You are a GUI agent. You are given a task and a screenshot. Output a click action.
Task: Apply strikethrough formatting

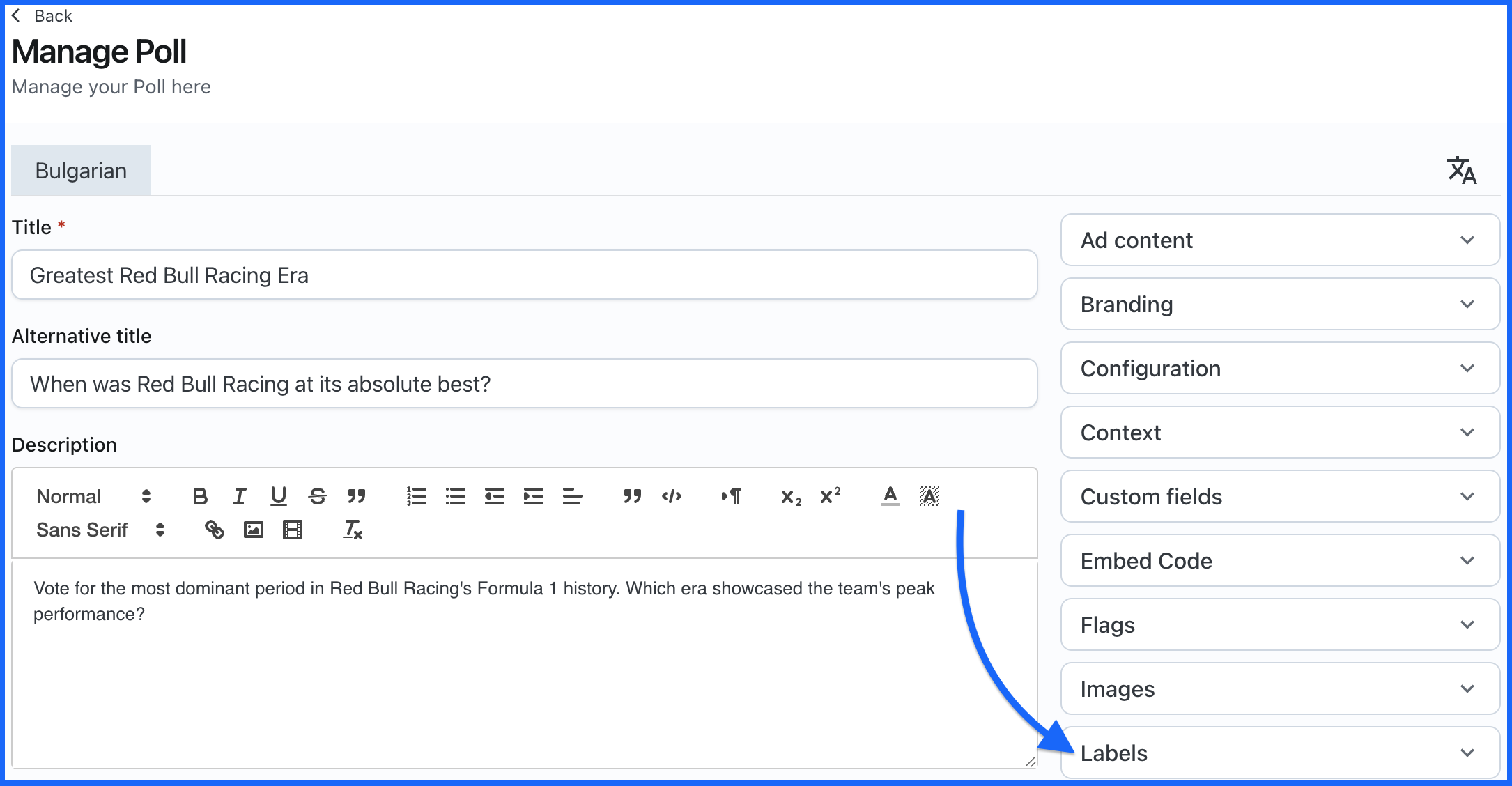[x=318, y=496]
